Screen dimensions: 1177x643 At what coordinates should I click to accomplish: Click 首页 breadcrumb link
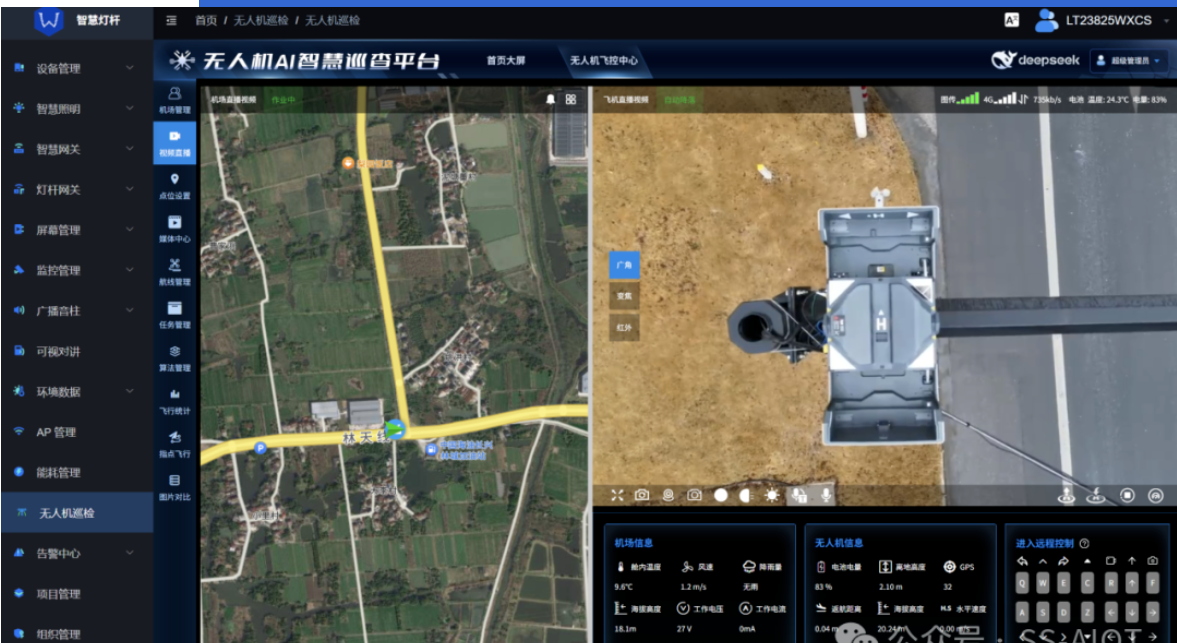pyautogui.click(x=206, y=20)
